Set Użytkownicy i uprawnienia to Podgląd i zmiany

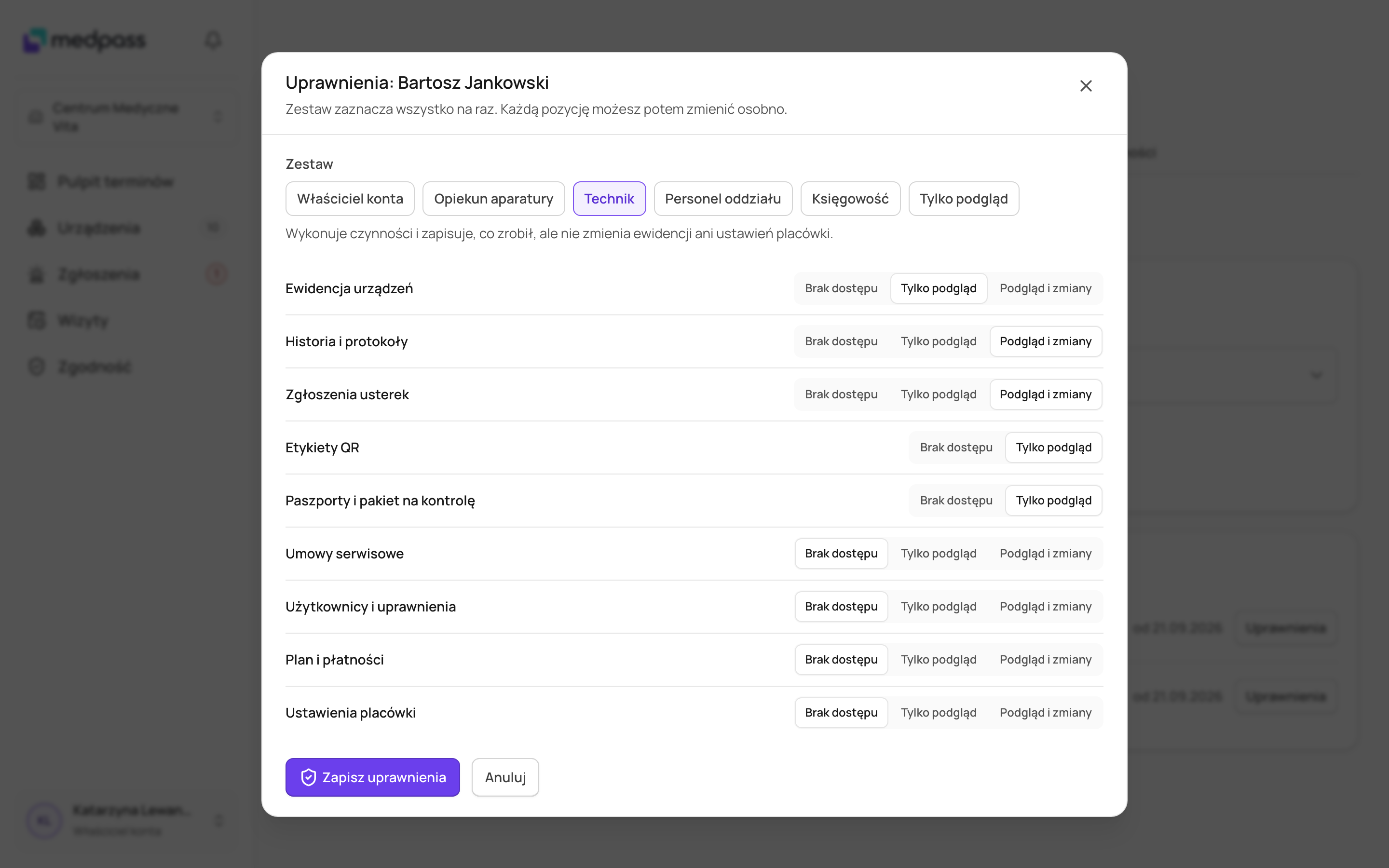point(1045,607)
